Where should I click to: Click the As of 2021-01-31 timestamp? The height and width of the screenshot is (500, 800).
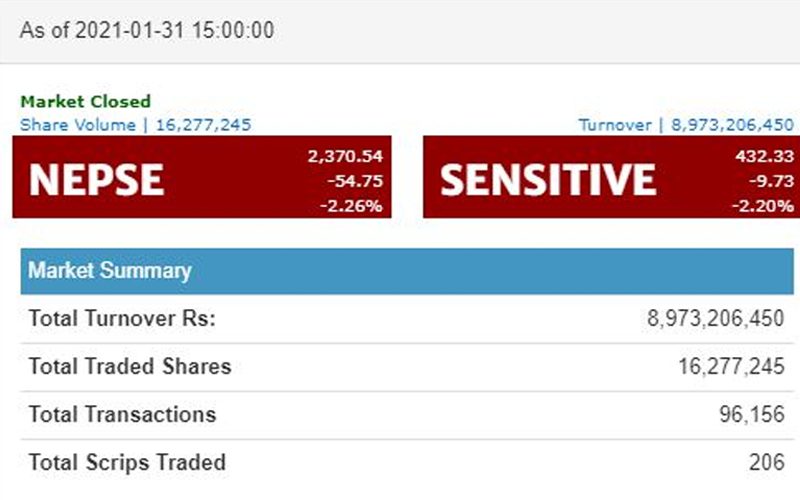[146, 30]
